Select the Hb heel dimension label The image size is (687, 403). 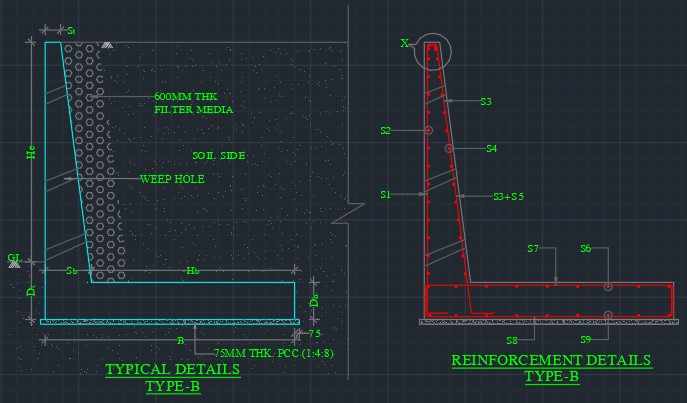pyautogui.click(x=193, y=271)
